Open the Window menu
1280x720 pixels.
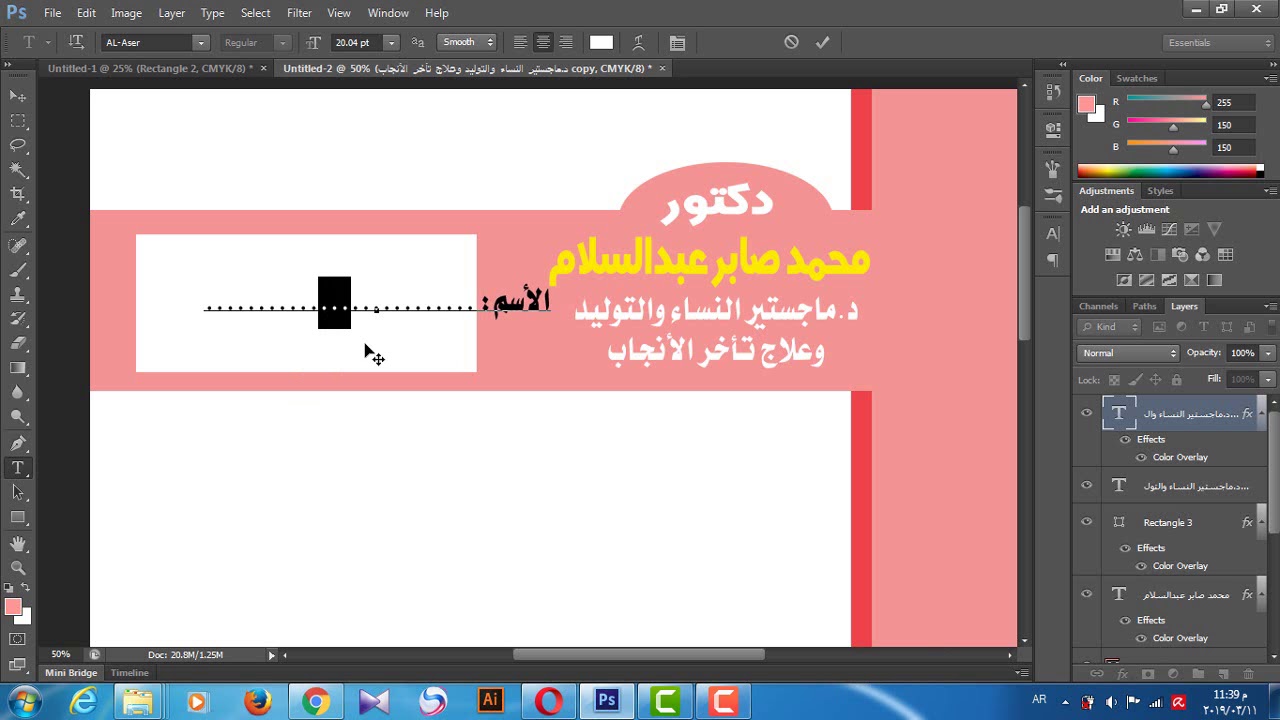point(388,13)
